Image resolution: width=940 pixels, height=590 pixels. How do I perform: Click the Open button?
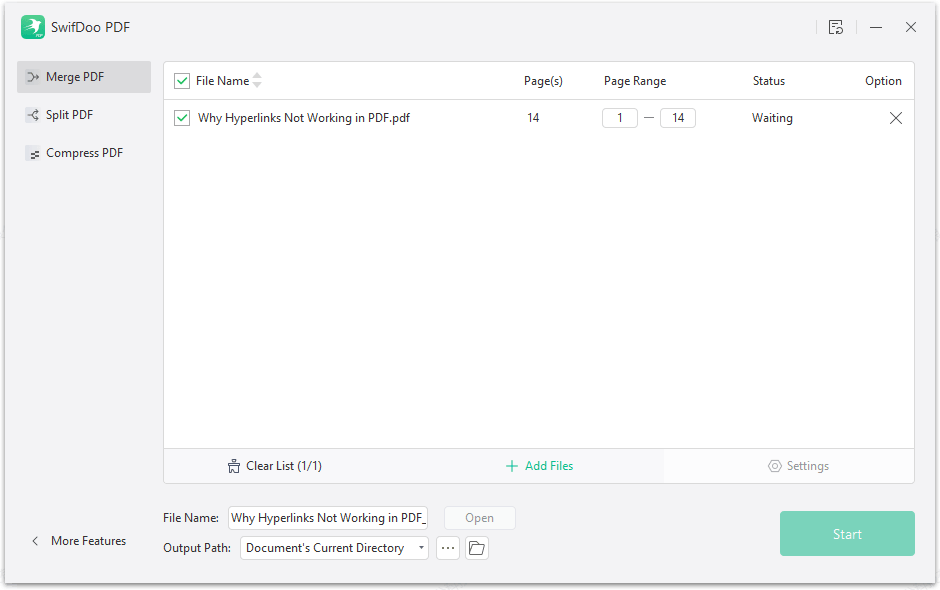[x=480, y=518]
